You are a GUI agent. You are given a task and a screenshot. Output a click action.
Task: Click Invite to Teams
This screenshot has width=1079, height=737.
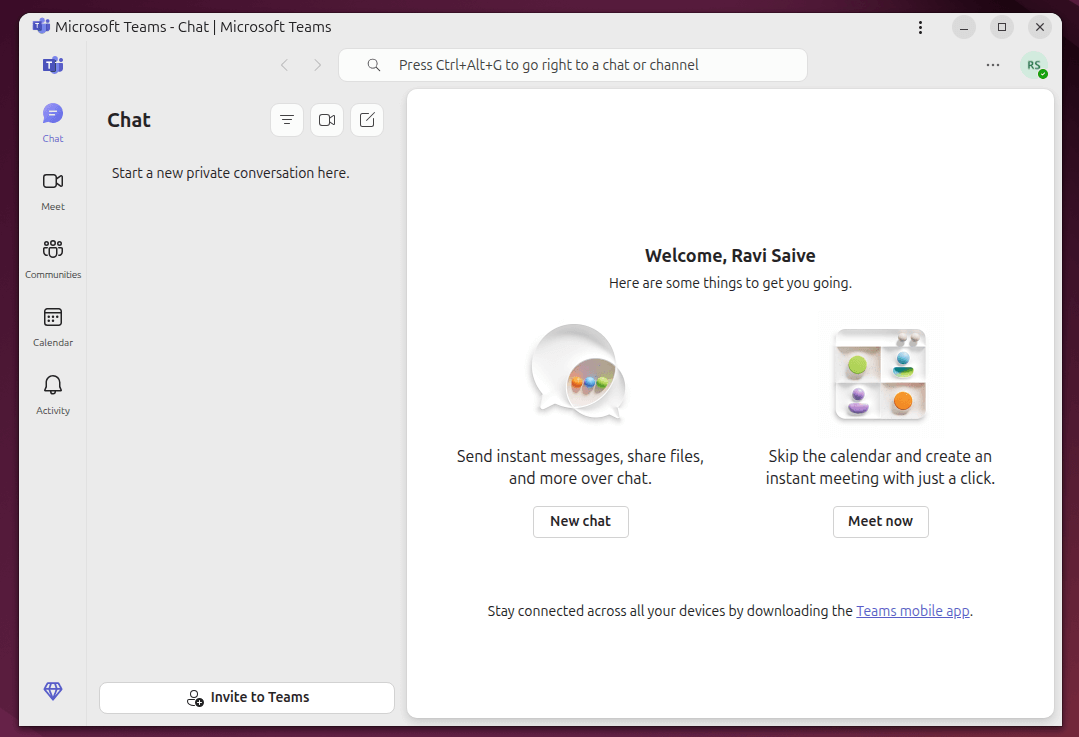click(246, 697)
